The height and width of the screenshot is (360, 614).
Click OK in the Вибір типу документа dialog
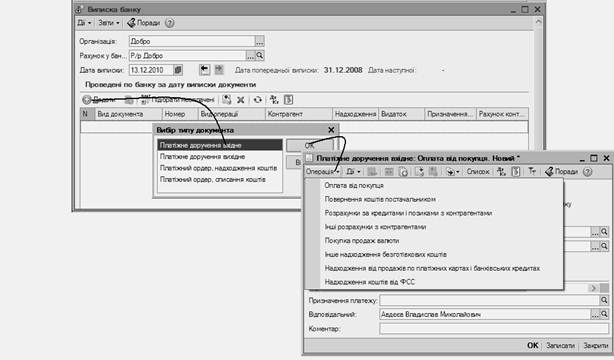click(x=310, y=145)
